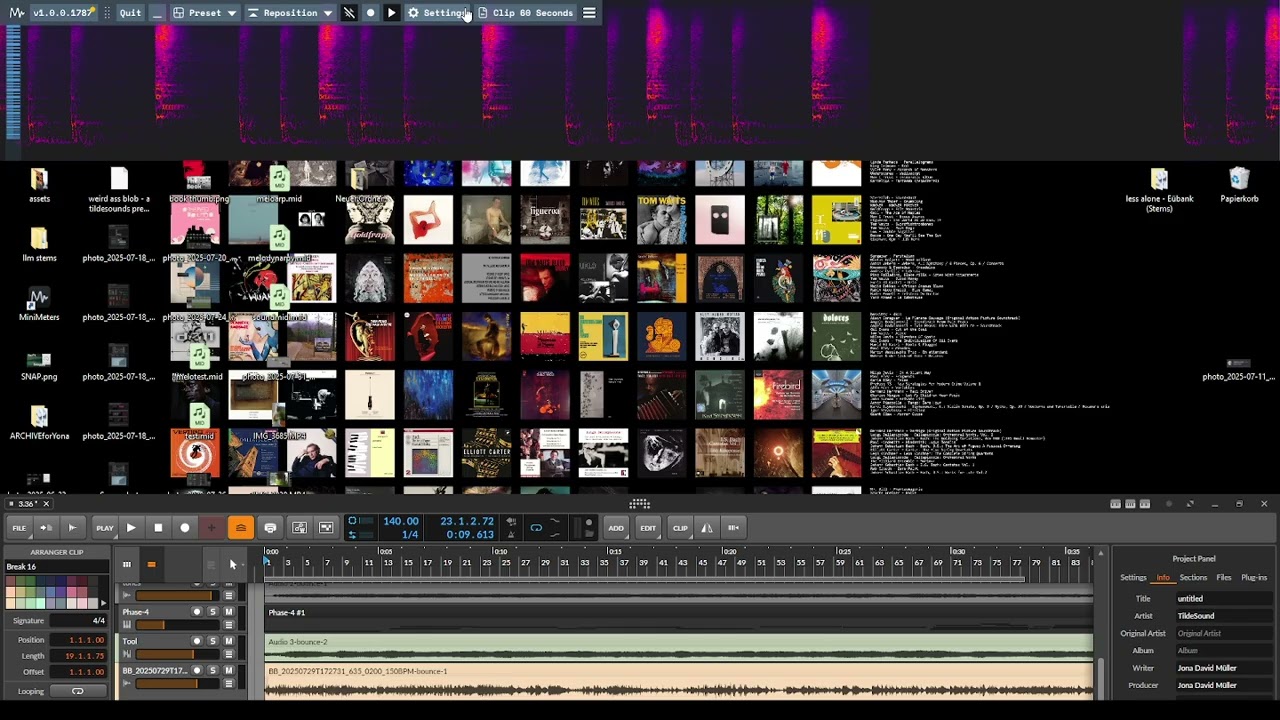Viewport: 1280px width, 720px height.
Task: Start recording in MiniMeters toolbar
Action: tap(370, 13)
